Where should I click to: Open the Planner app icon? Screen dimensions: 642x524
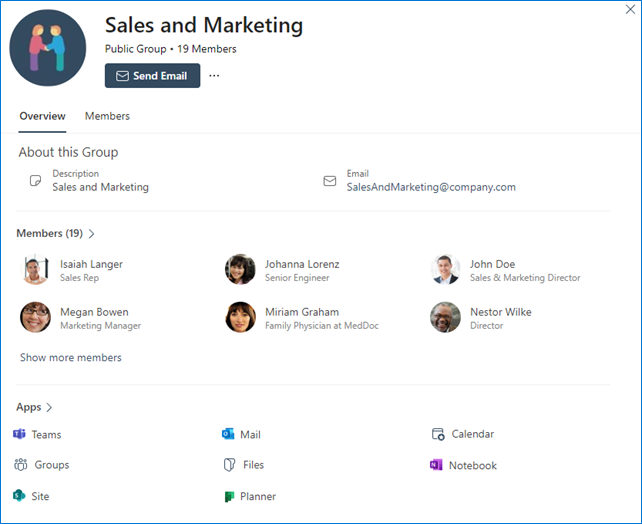tap(229, 496)
